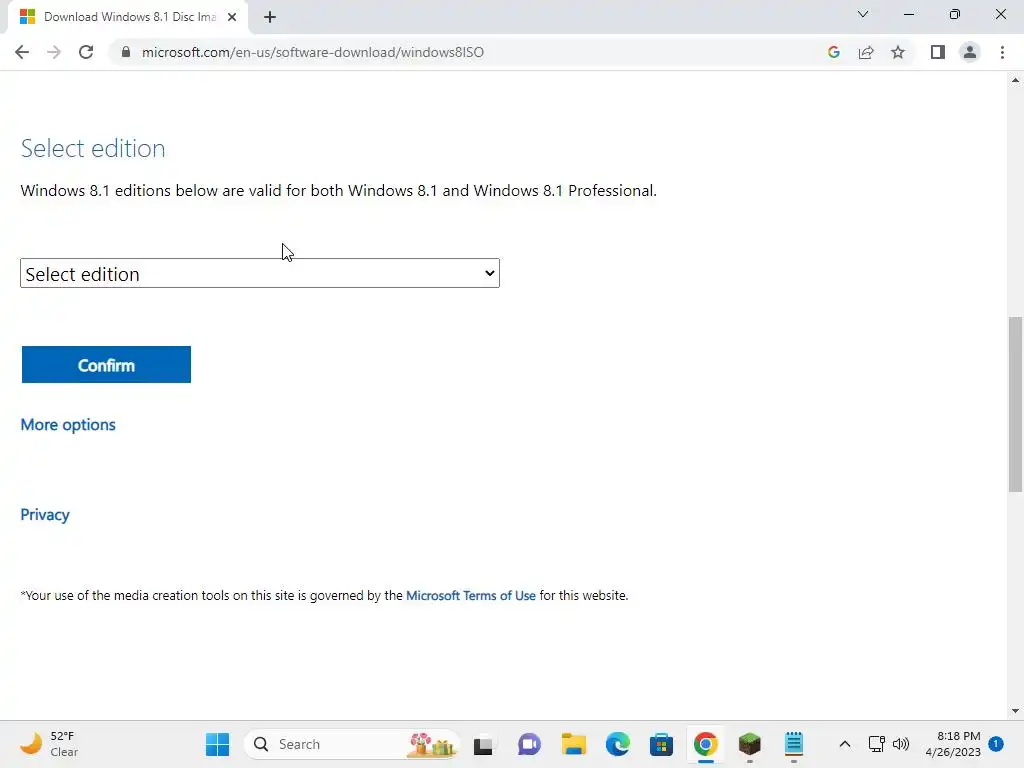The height and width of the screenshot is (768, 1024).
Task: Click the page vertical scrollbar thumb
Action: 1015,404
